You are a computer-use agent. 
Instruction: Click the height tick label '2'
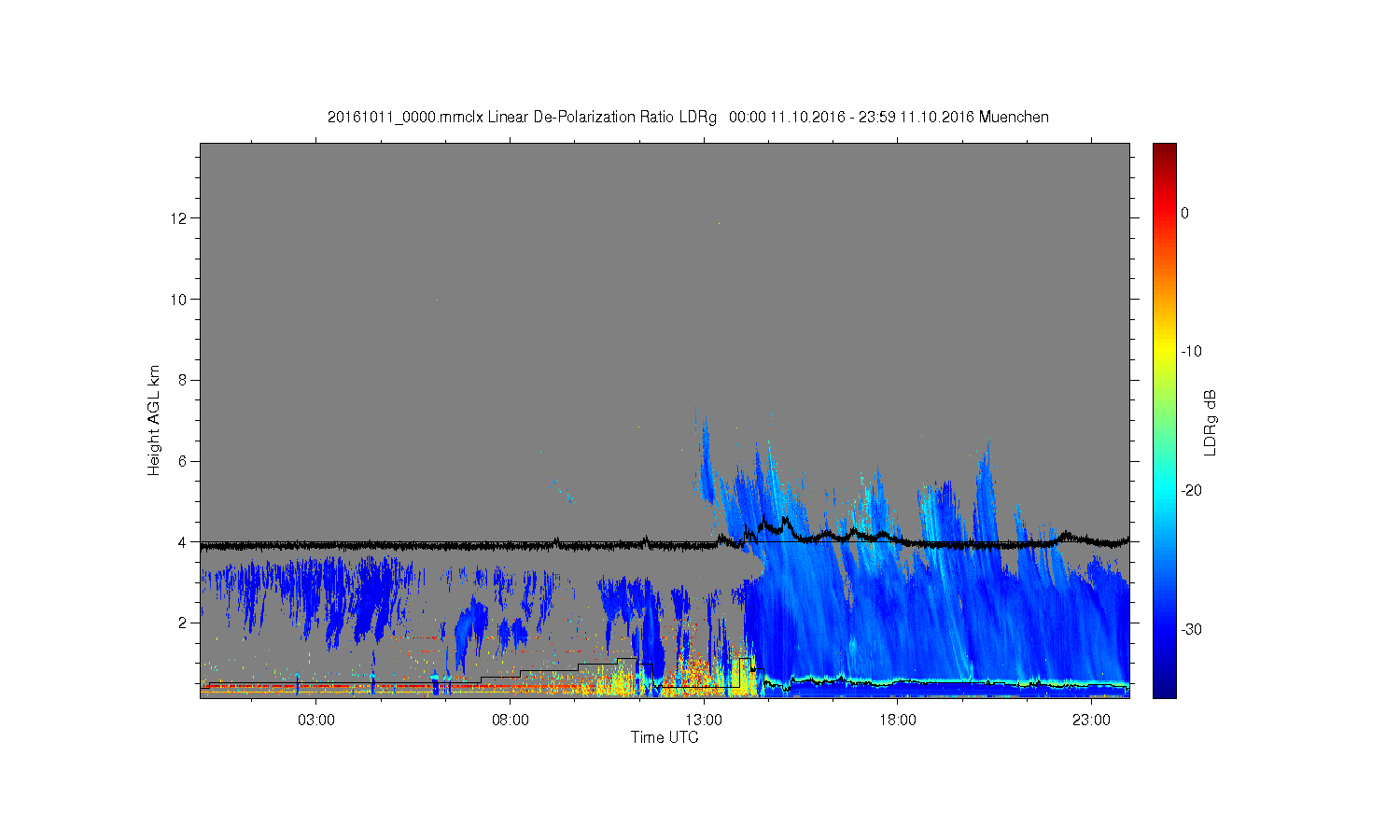183,623
